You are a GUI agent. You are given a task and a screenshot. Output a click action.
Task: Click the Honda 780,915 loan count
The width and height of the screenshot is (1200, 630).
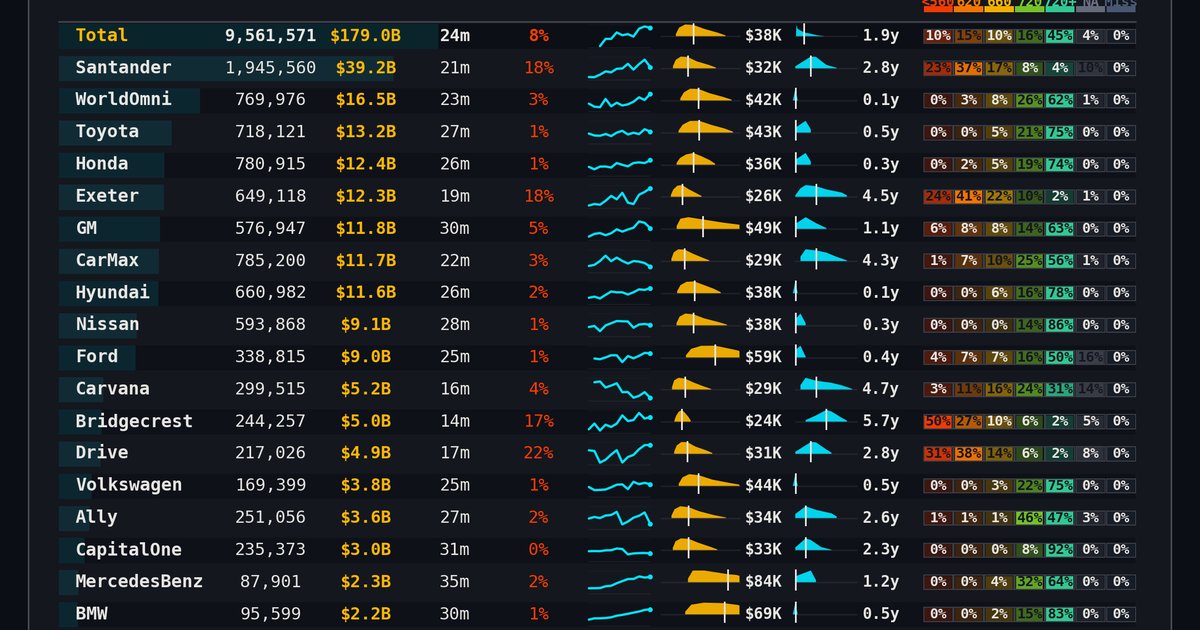point(271,164)
